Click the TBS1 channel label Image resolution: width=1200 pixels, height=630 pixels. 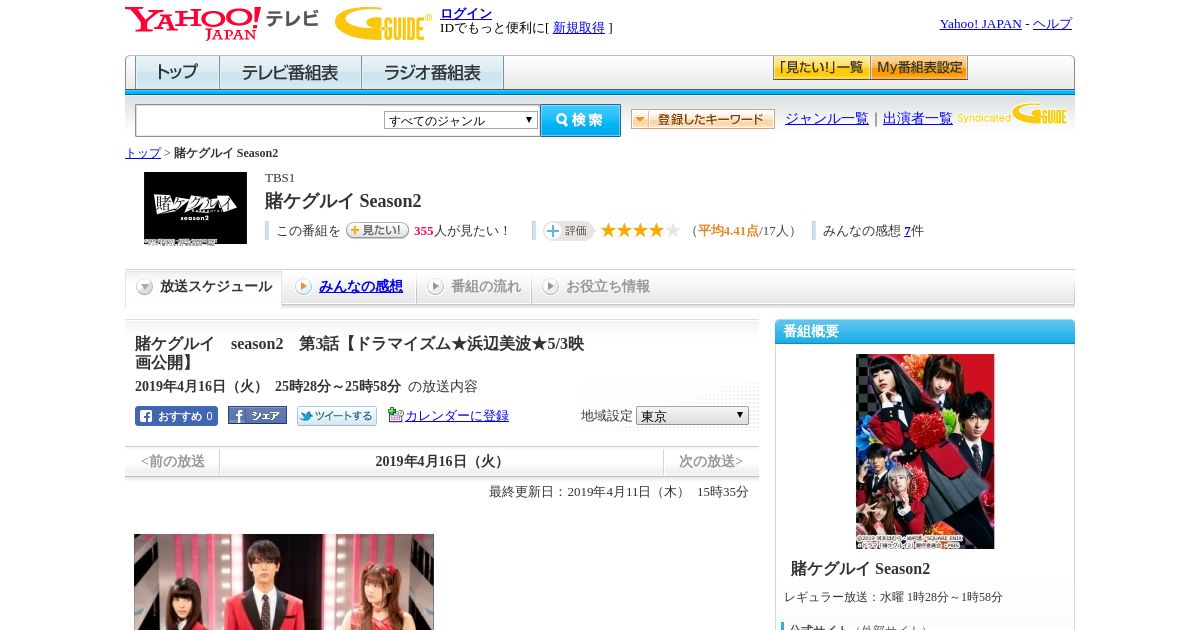tap(280, 178)
